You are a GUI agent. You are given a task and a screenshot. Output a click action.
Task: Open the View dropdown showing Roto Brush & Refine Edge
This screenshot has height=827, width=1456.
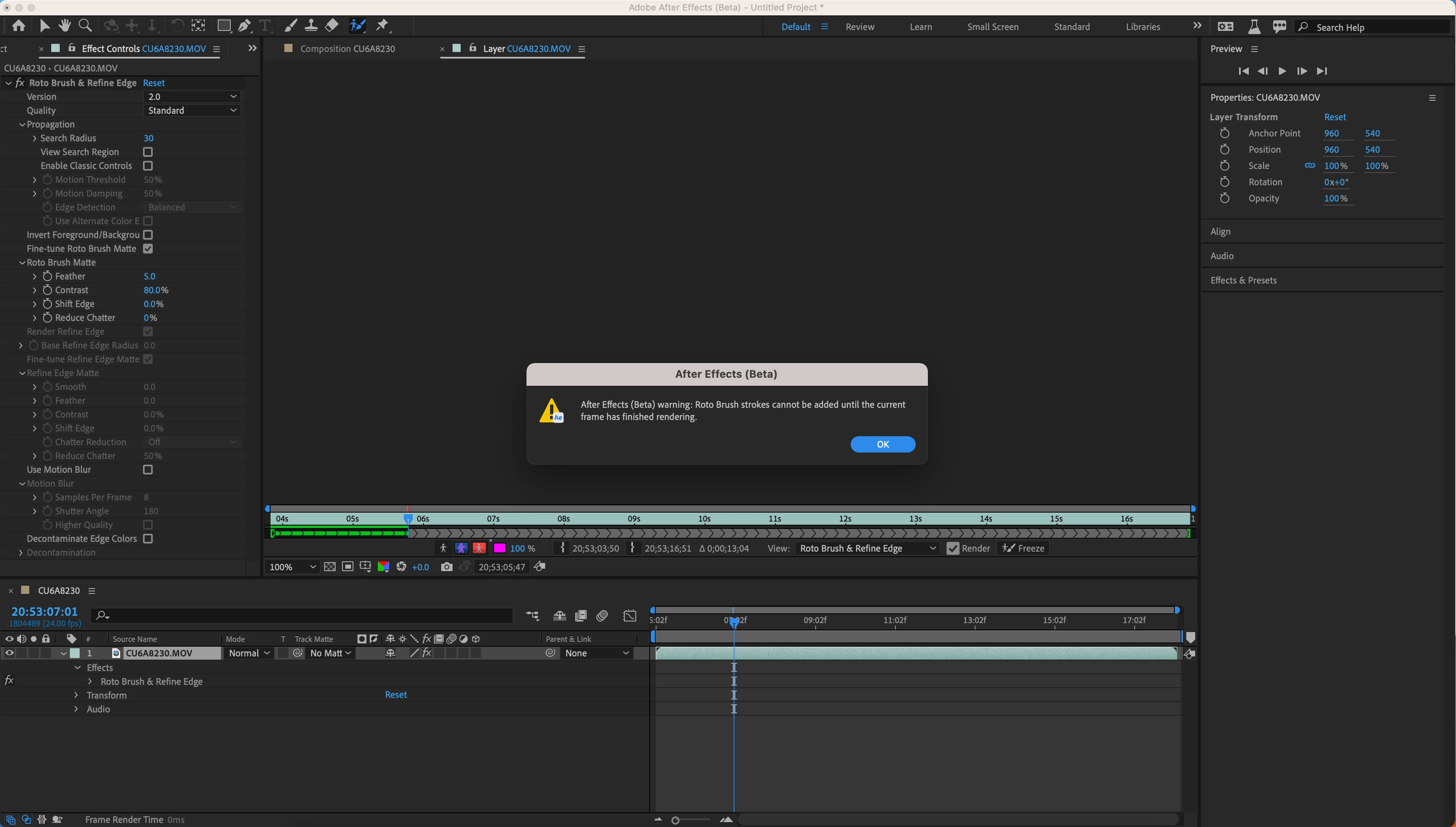tap(867, 548)
